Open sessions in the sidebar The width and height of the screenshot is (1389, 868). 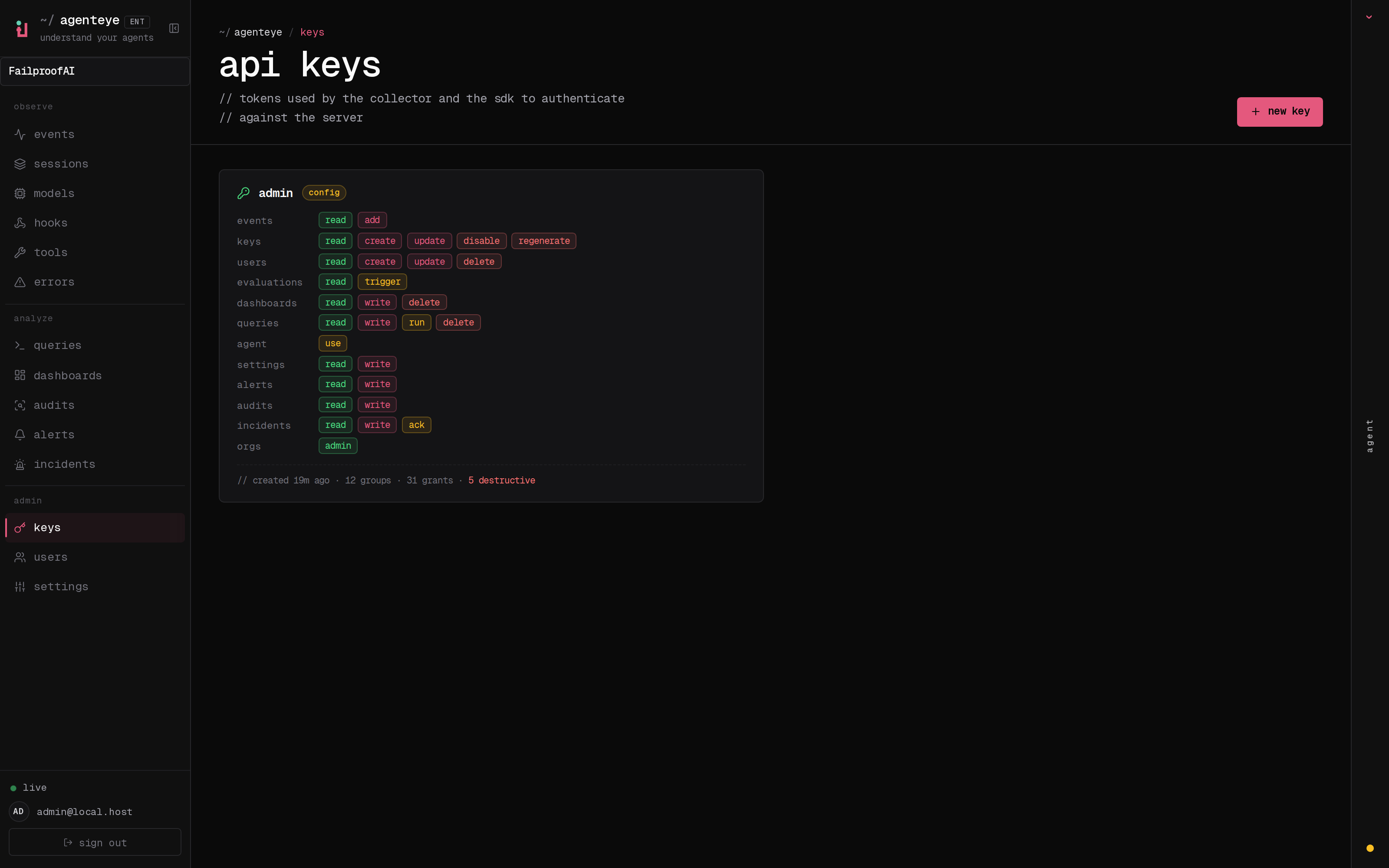pos(95,164)
